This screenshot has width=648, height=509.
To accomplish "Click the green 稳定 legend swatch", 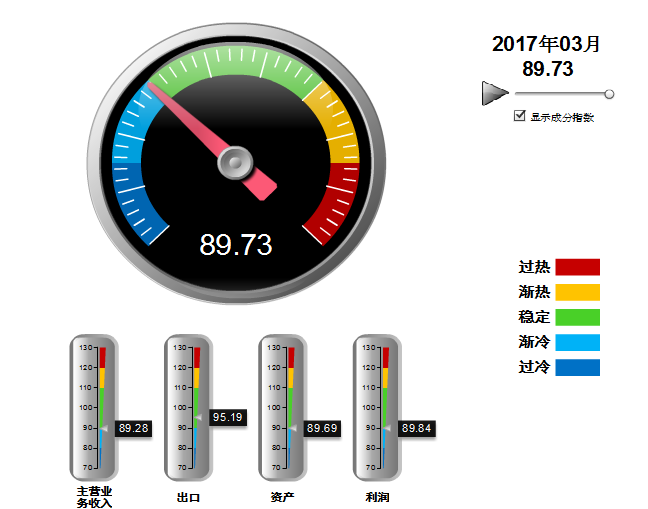I will [577, 317].
